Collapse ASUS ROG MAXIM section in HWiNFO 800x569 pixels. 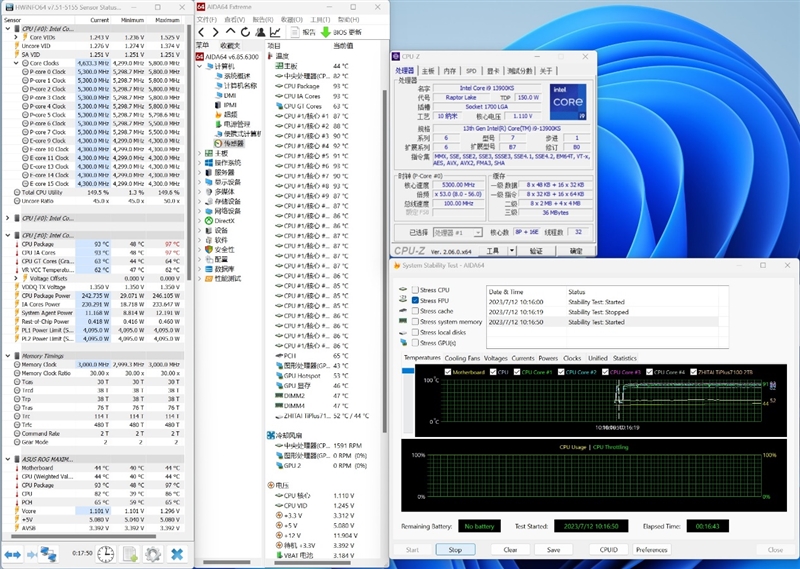pyautogui.click(x=8, y=459)
